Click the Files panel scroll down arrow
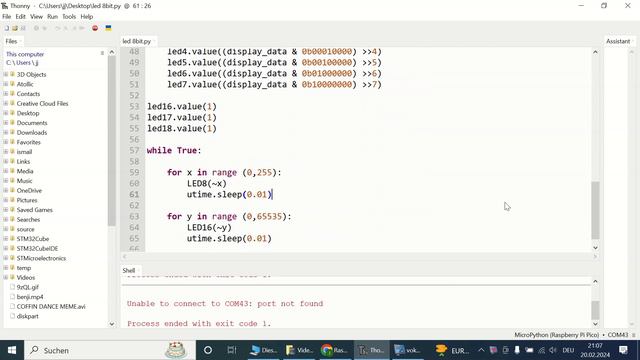The image size is (640, 360). tap(112, 324)
